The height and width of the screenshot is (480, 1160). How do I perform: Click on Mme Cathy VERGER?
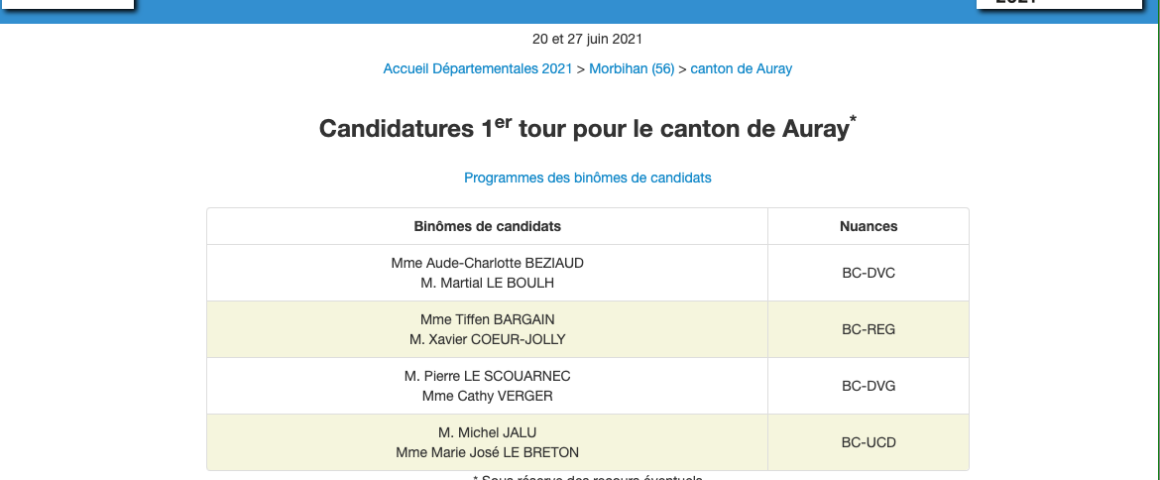coord(487,395)
